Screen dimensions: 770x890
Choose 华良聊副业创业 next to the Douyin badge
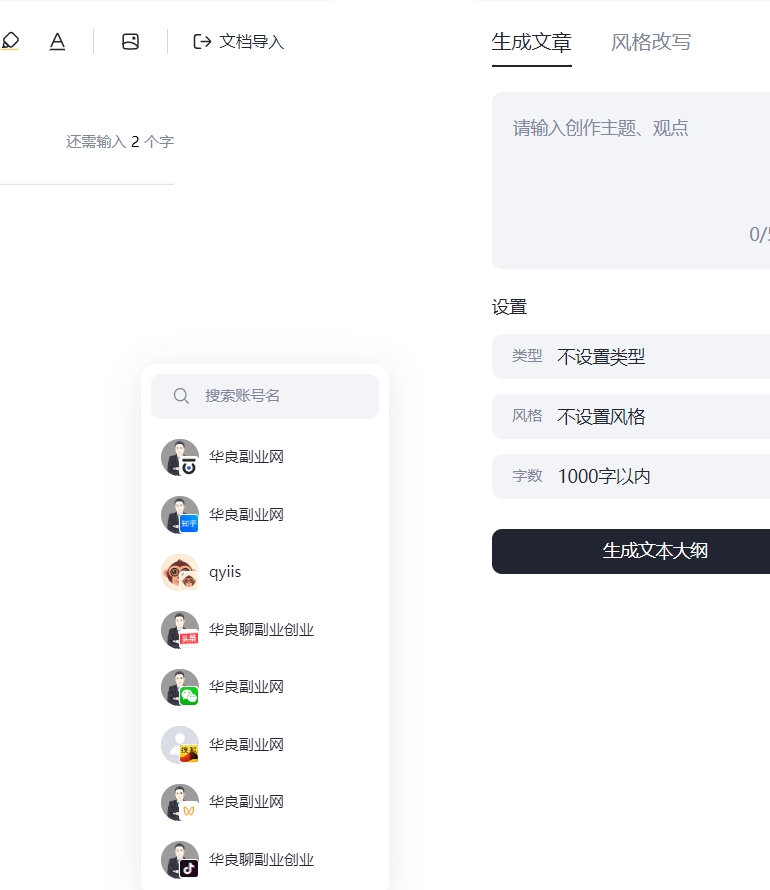[261, 860]
